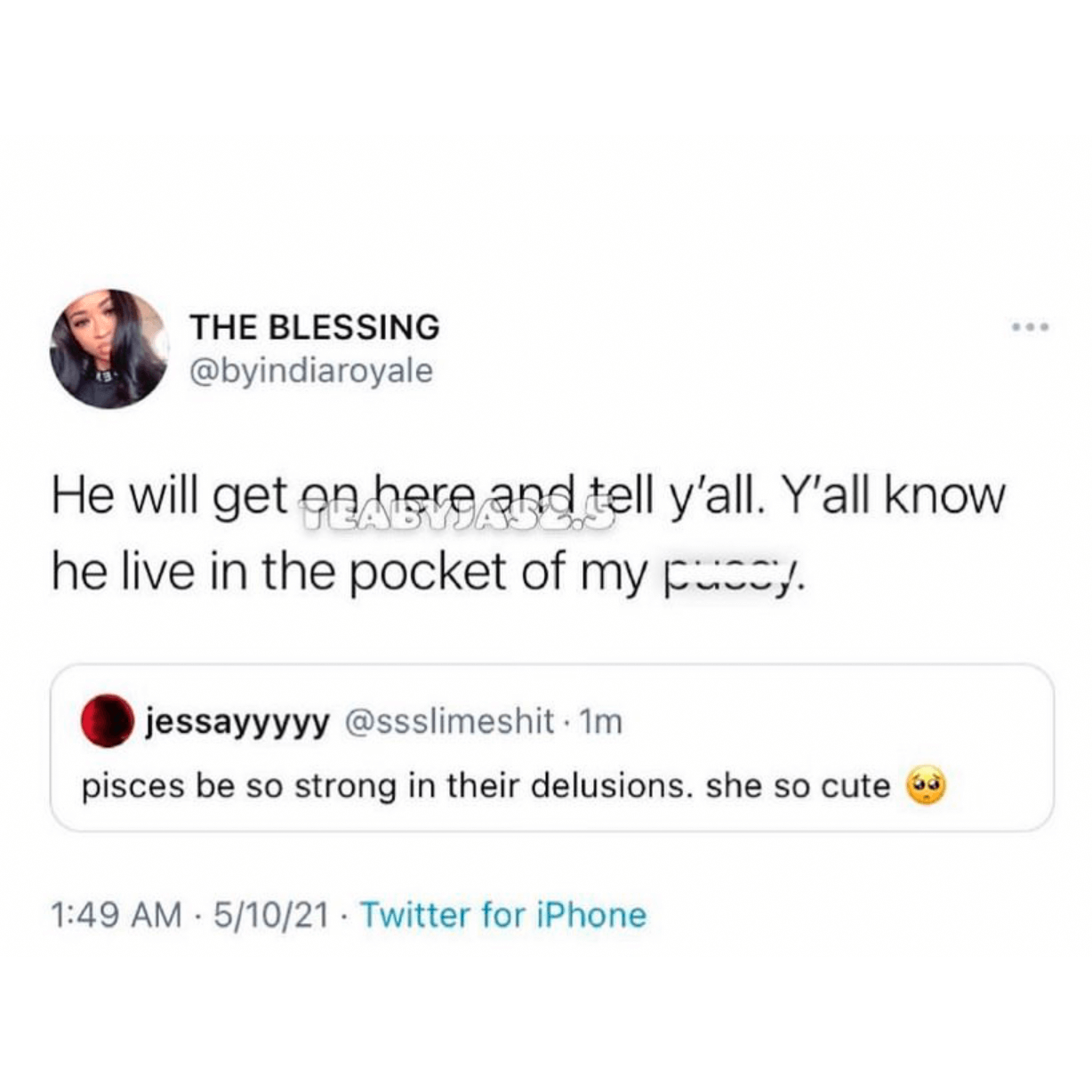Tap the pleading face emoji

(x=926, y=787)
